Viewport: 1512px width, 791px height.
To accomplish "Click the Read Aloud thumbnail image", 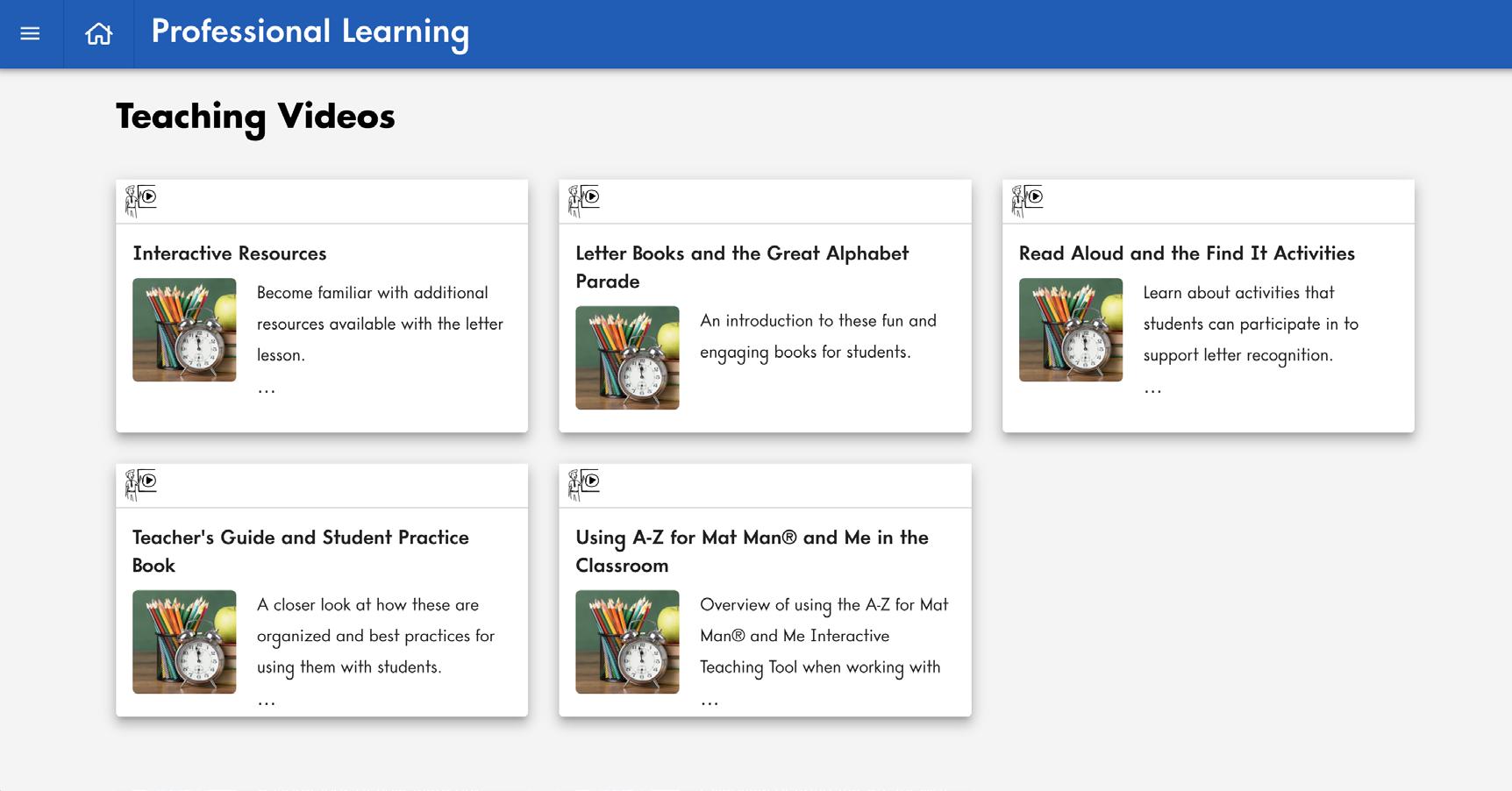I will pos(1070,330).
